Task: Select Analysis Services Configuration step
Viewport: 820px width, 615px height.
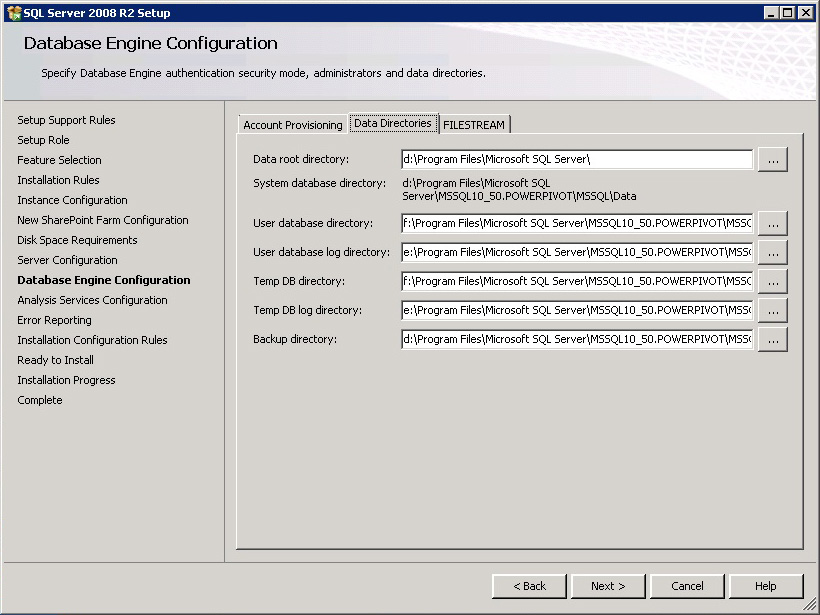Action: 93,300
